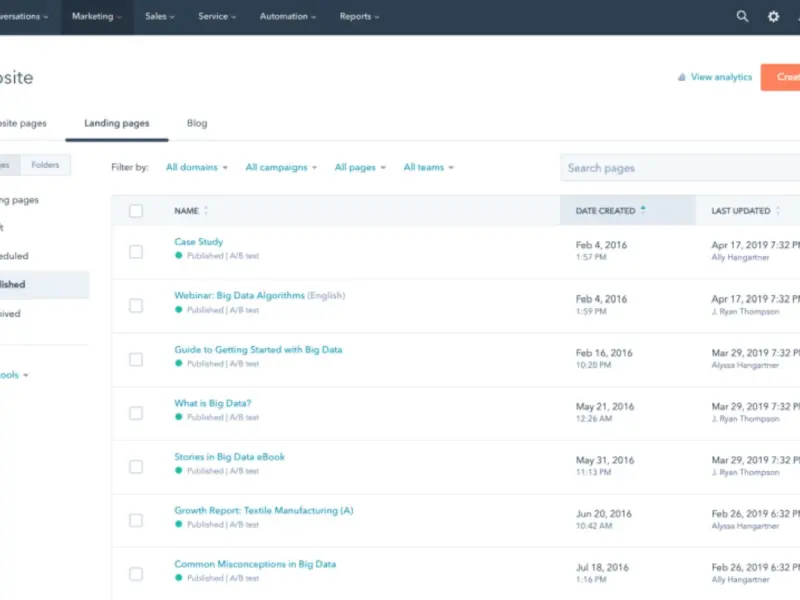Open the Marketing menu in navigation bar
The height and width of the screenshot is (600, 800).
pyautogui.click(x=97, y=17)
